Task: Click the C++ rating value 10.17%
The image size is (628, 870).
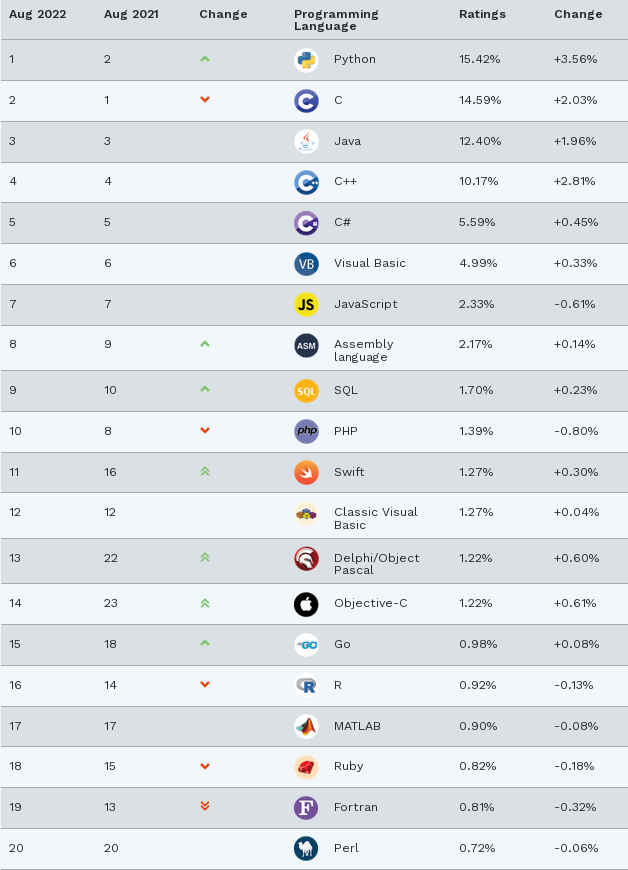Action: pyautogui.click(x=478, y=182)
